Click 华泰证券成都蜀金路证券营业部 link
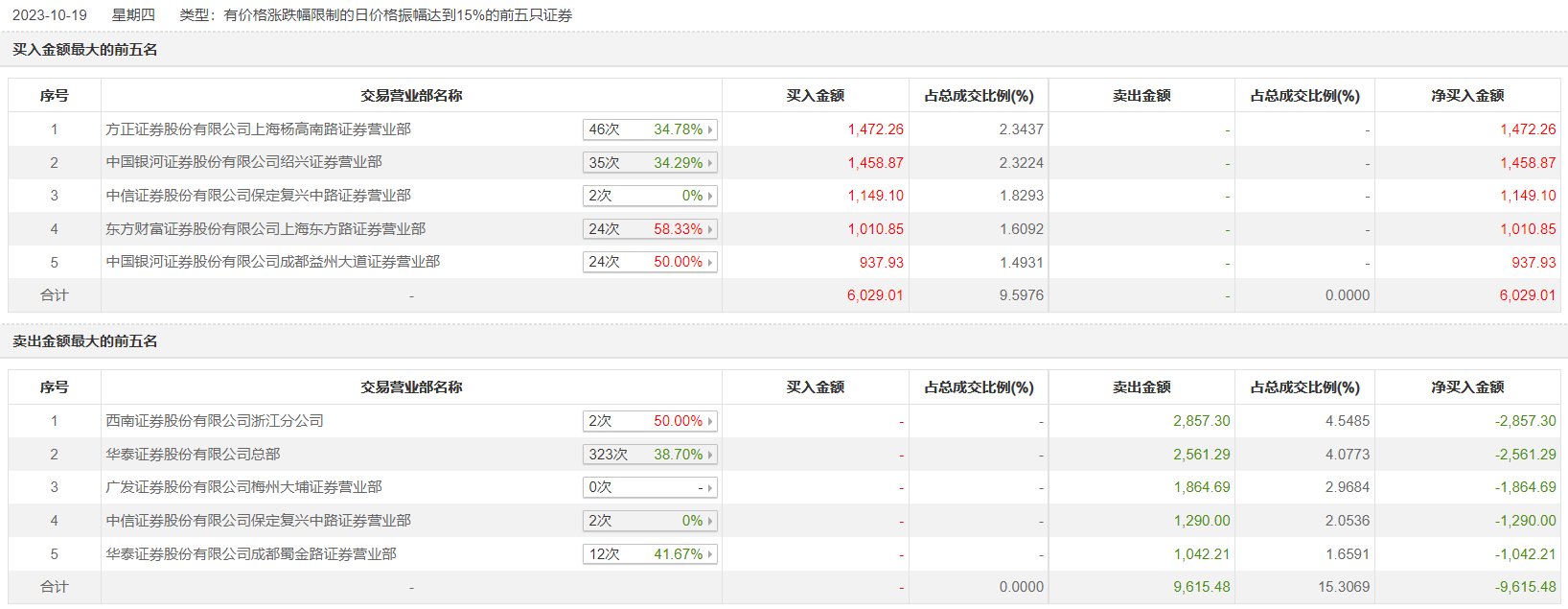The image size is (1568, 609). coord(251,554)
